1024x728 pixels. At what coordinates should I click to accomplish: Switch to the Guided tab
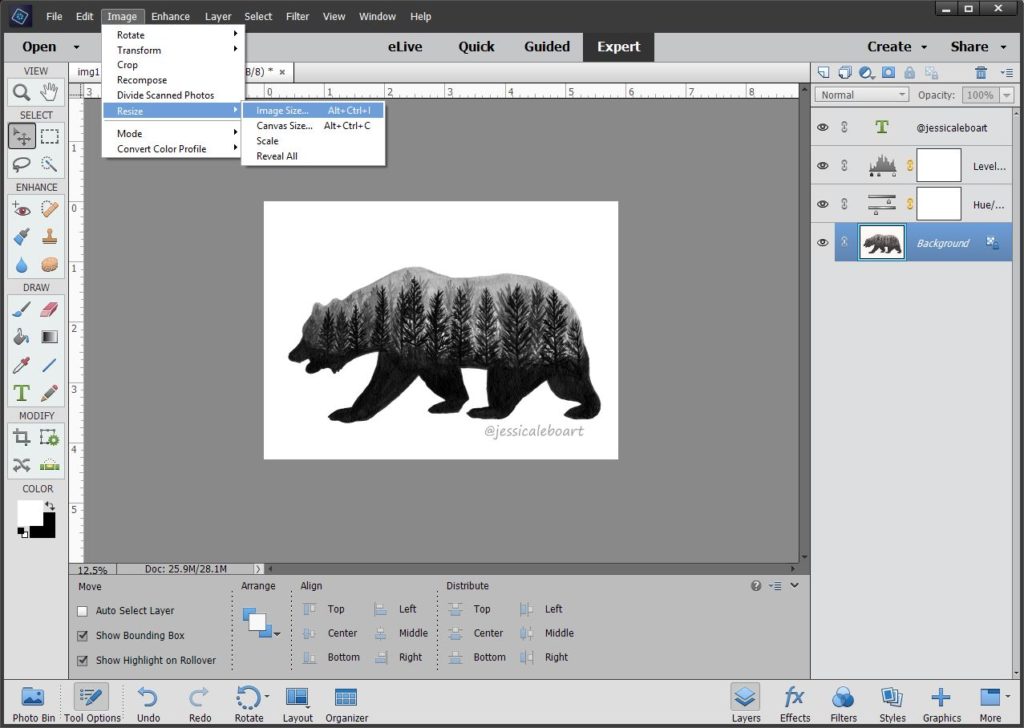click(x=547, y=47)
